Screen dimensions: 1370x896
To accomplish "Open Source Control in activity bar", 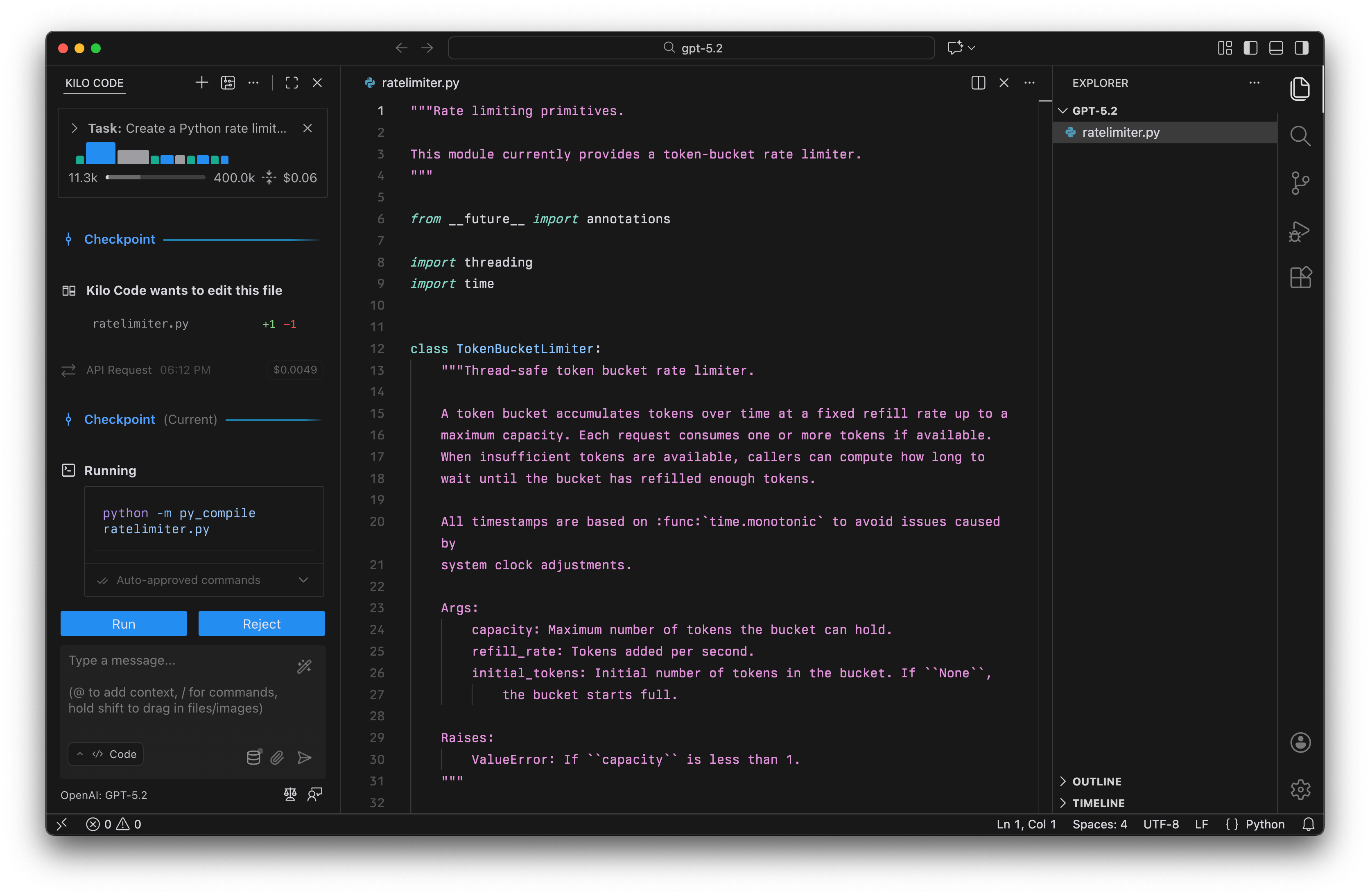I will pos(1299,184).
